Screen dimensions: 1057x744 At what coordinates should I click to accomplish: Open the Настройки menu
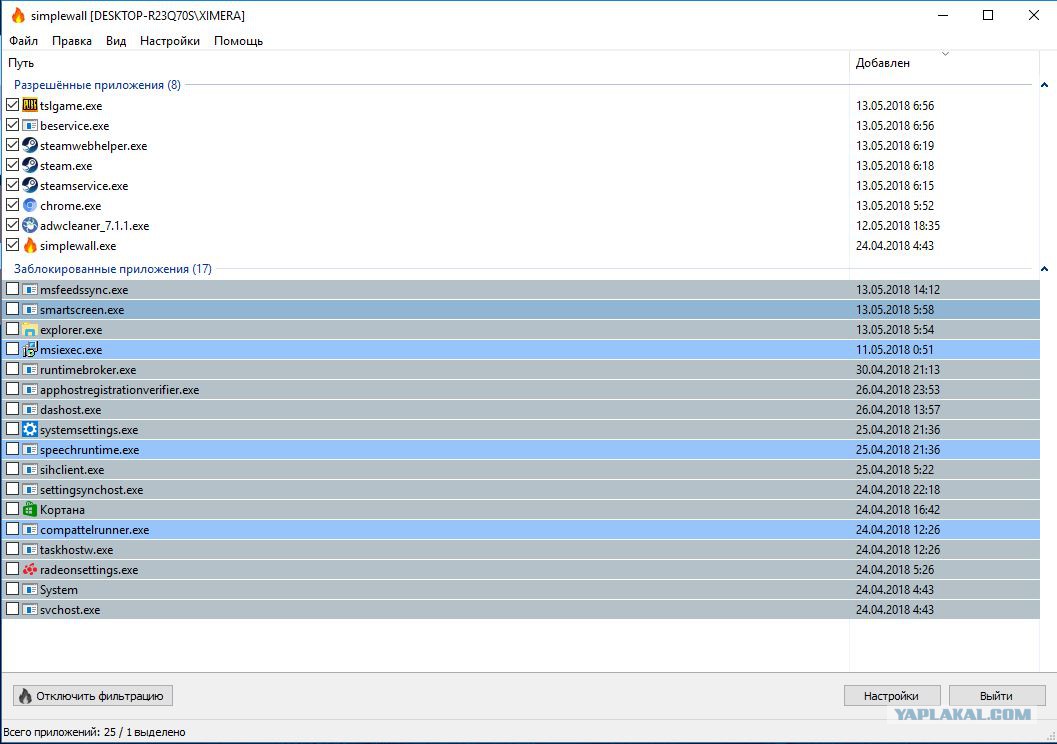170,40
